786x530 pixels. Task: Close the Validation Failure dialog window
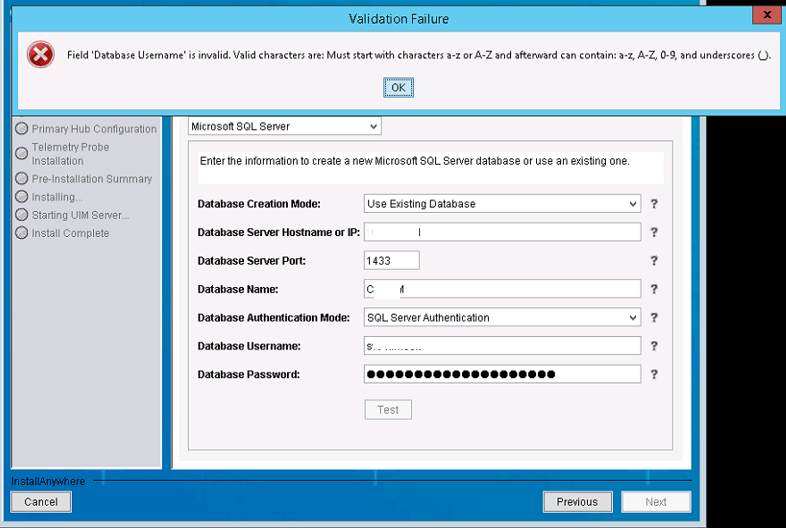click(765, 16)
